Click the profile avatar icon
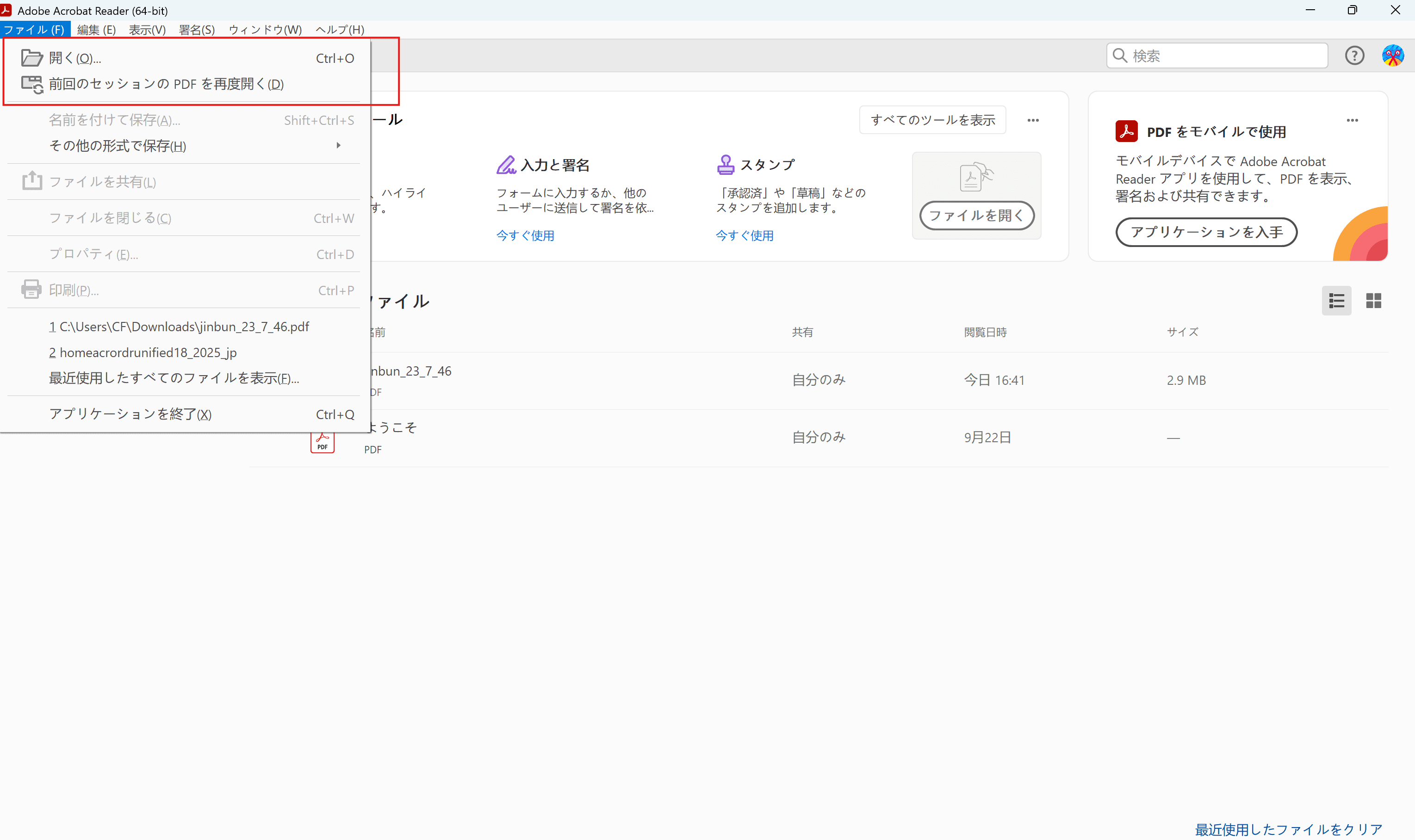Screen dimensions: 1415x840 click(1392, 55)
